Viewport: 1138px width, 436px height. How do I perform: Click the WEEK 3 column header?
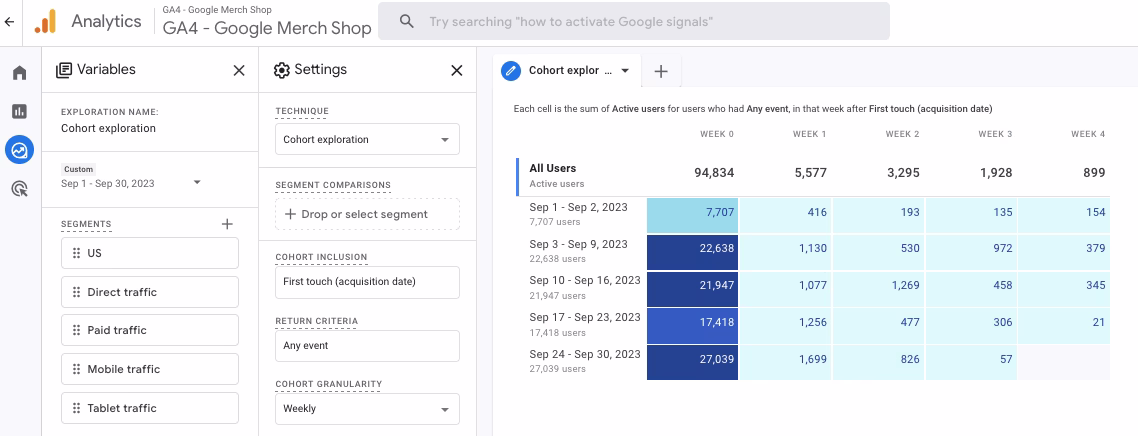tap(995, 134)
